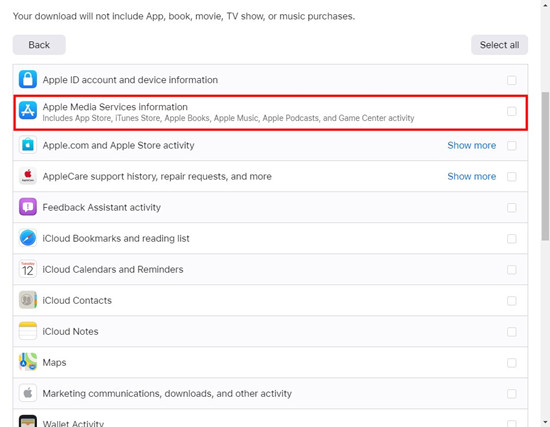Click the scrollbar down arrow
This screenshot has height=427, width=550.
(545, 422)
